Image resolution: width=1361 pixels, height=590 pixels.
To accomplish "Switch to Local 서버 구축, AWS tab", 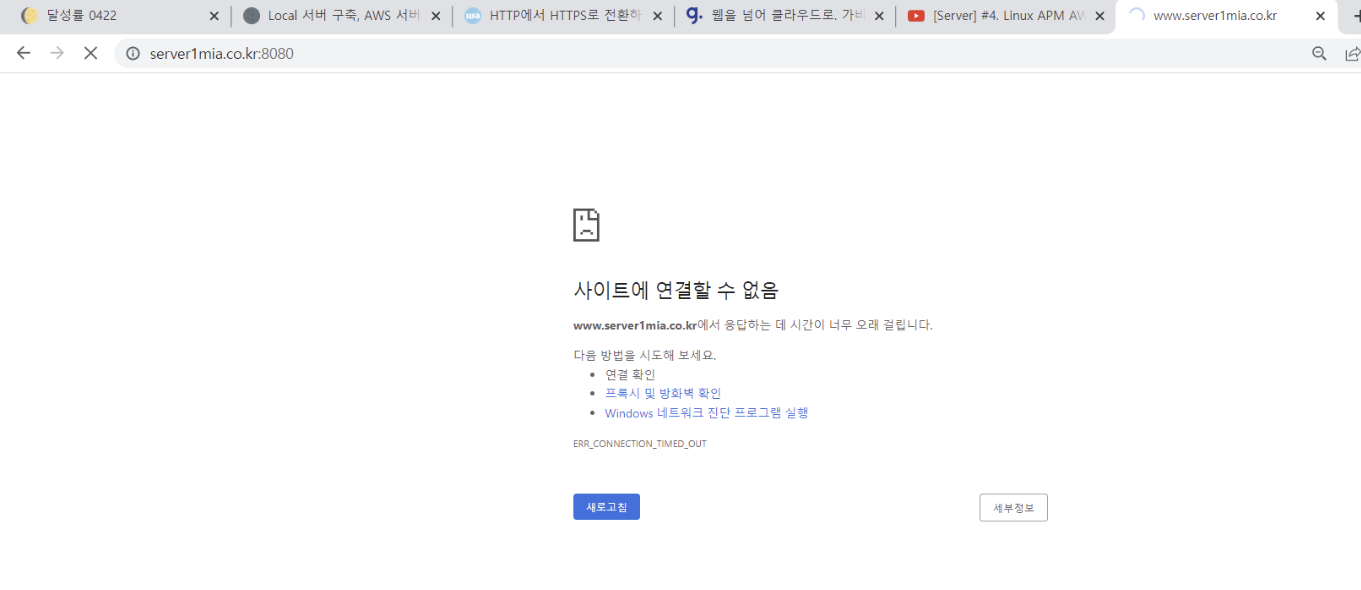I will click(x=340, y=16).
